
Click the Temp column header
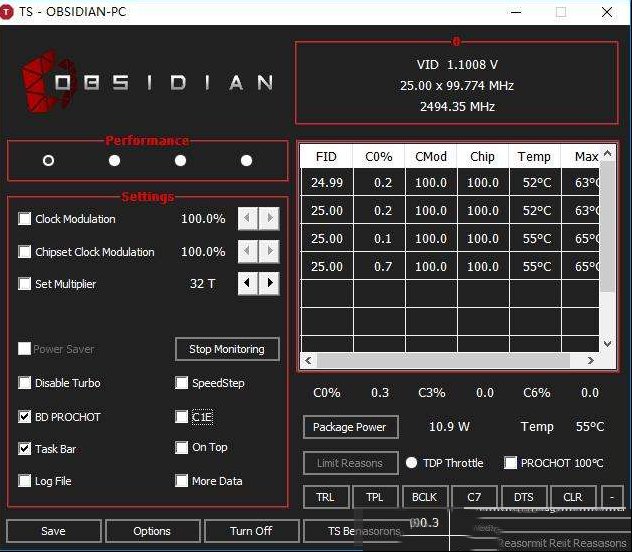click(x=534, y=156)
